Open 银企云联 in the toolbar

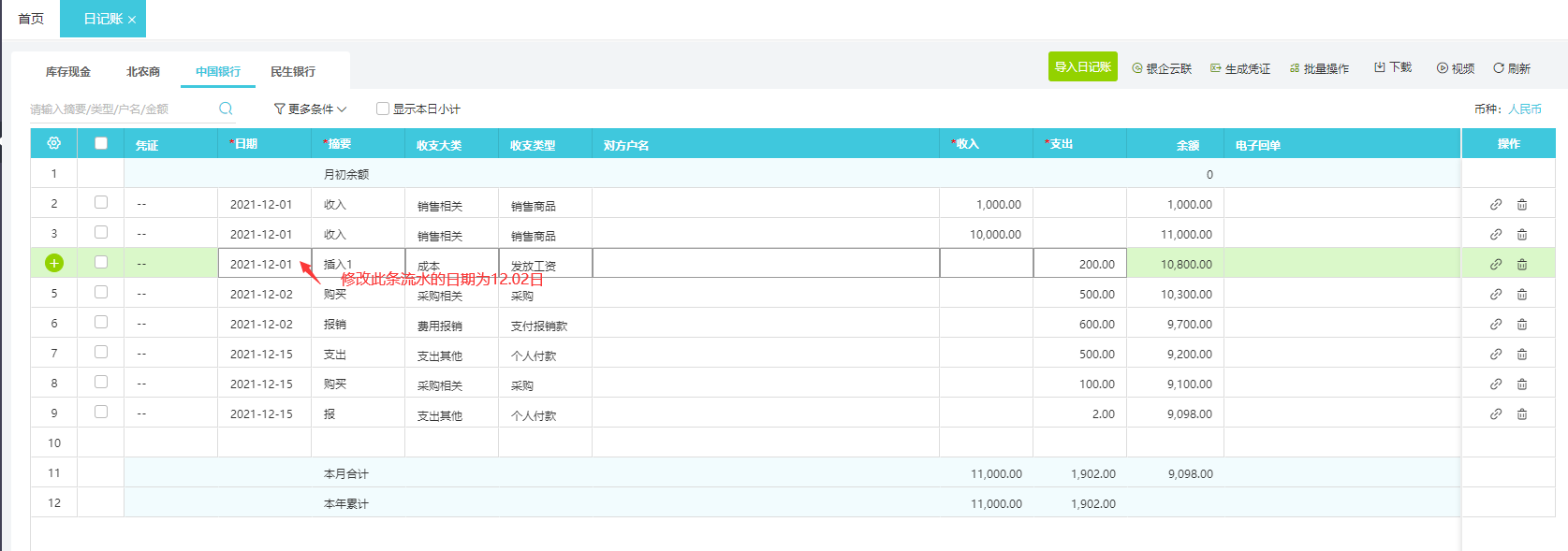tap(1162, 68)
